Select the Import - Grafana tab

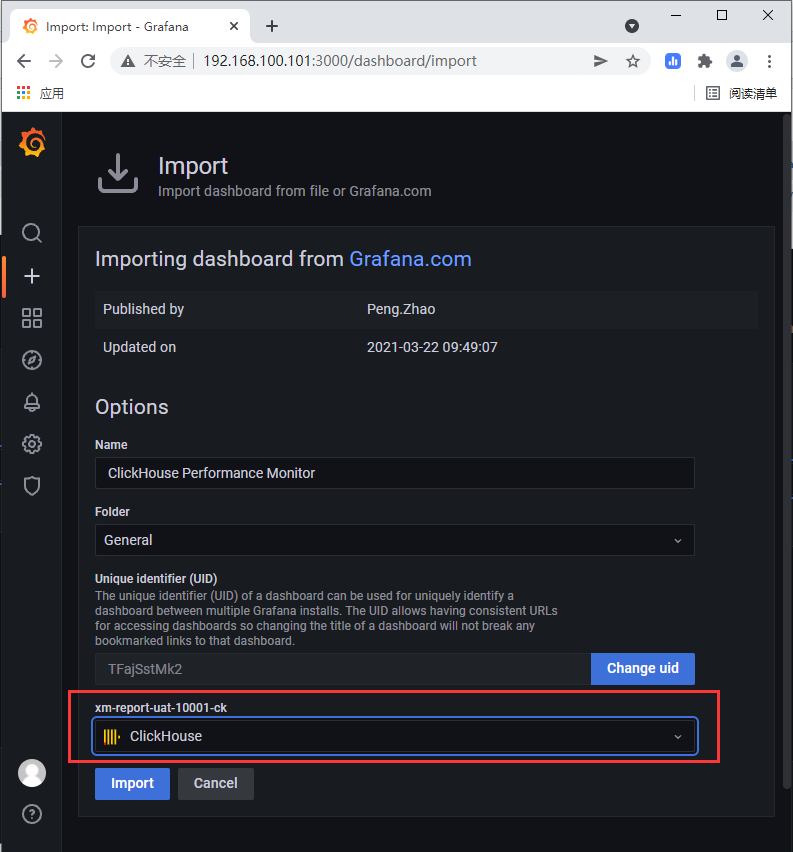pos(130,26)
